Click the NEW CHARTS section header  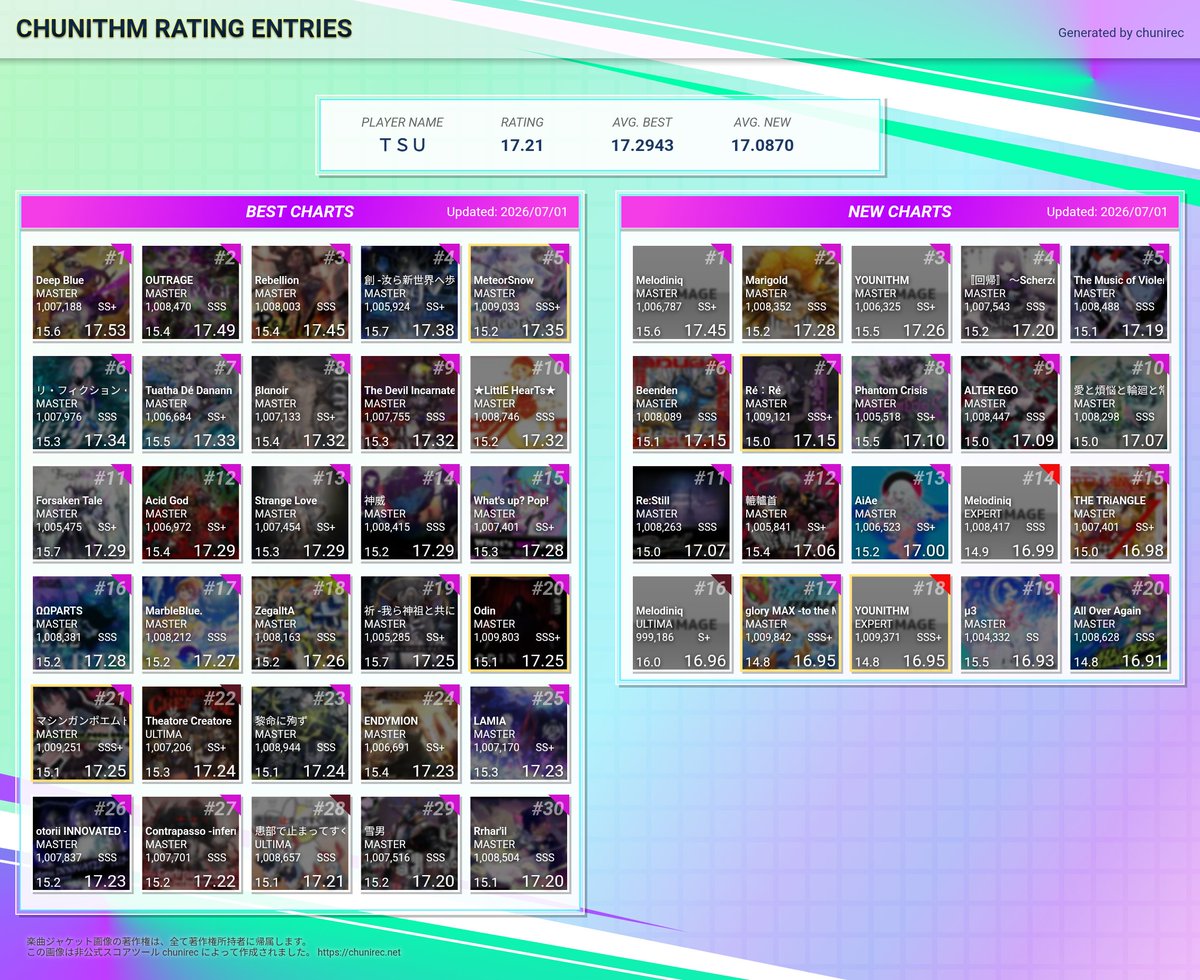pos(900,212)
